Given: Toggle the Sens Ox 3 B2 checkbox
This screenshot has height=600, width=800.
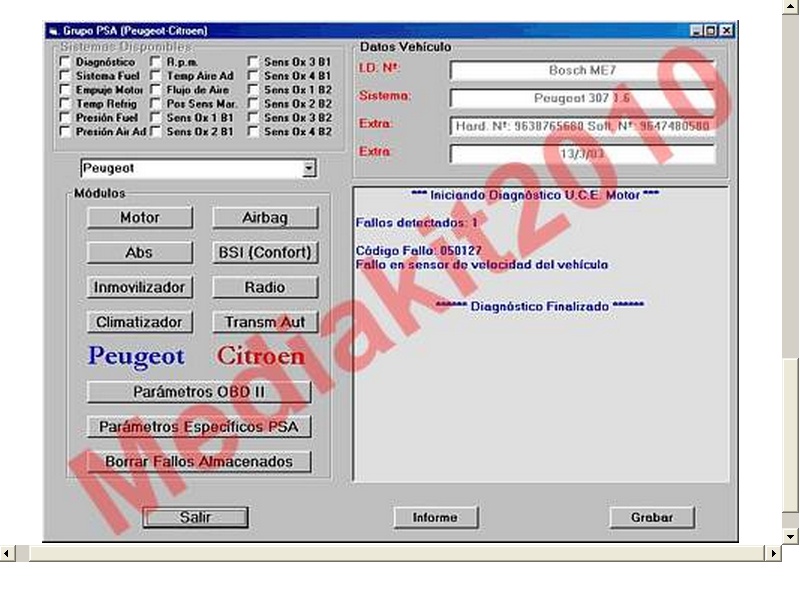Looking at the screenshot, I should (x=253, y=117).
